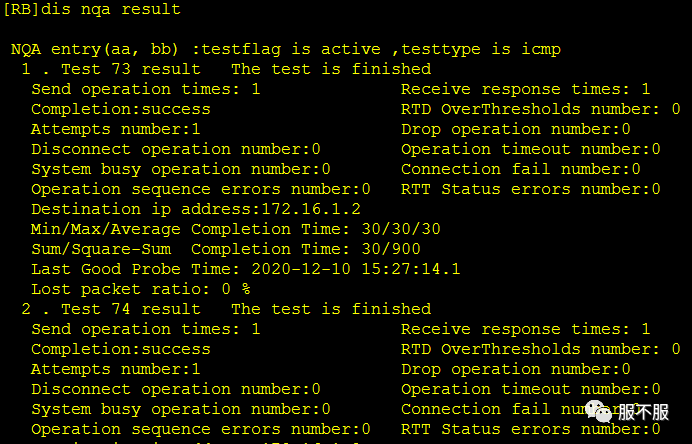Click second 'Completion:success' text under Test 74
692x444 pixels.
pos(120,349)
